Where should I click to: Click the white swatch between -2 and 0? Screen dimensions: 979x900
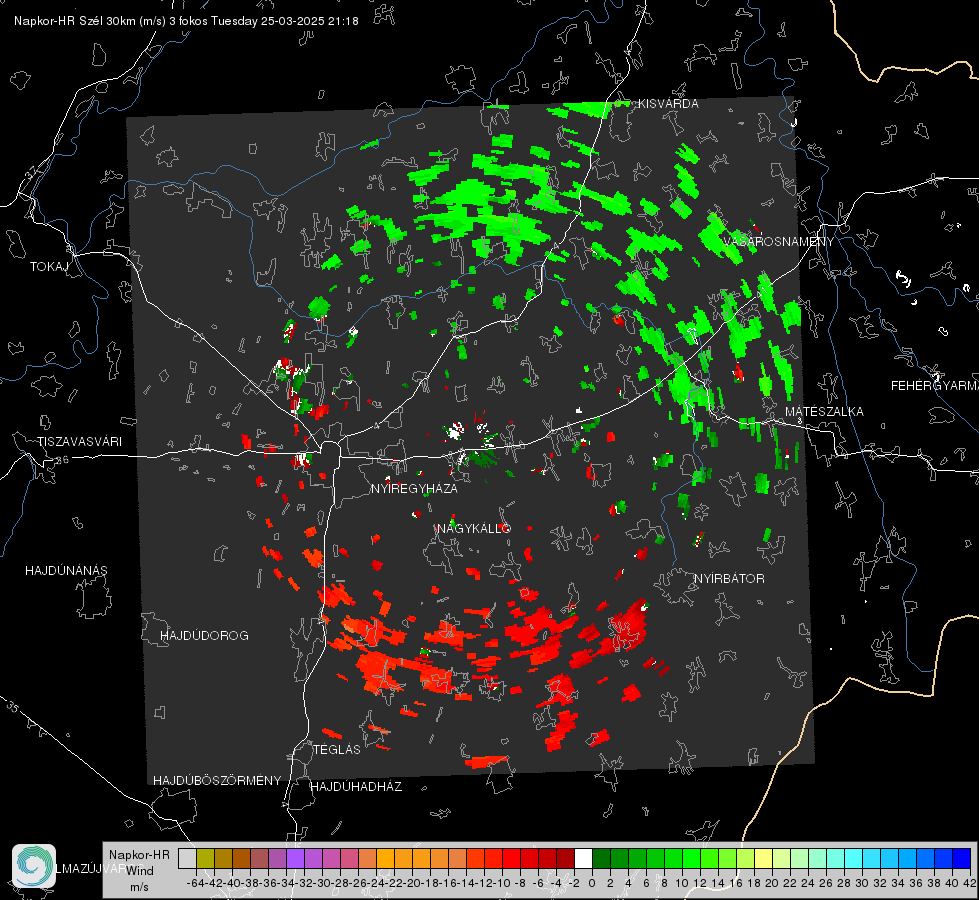tap(583, 858)
